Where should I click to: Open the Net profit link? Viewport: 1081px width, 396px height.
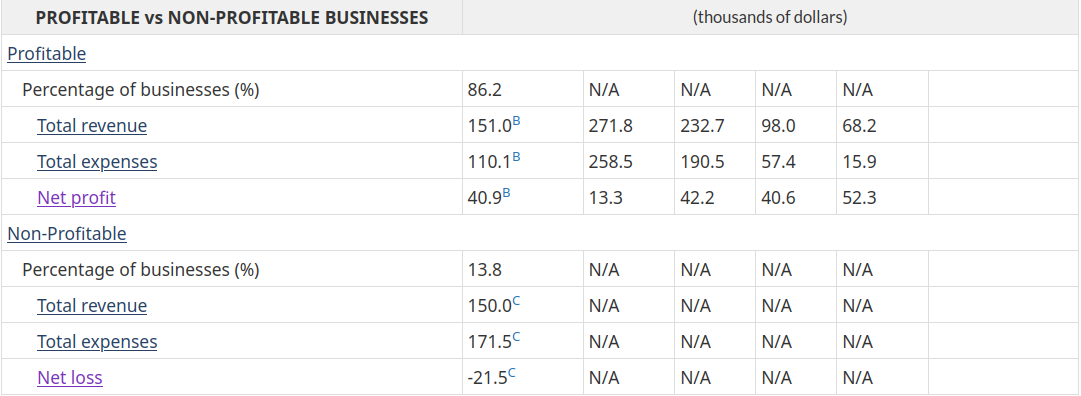click(x=77, y=197)
